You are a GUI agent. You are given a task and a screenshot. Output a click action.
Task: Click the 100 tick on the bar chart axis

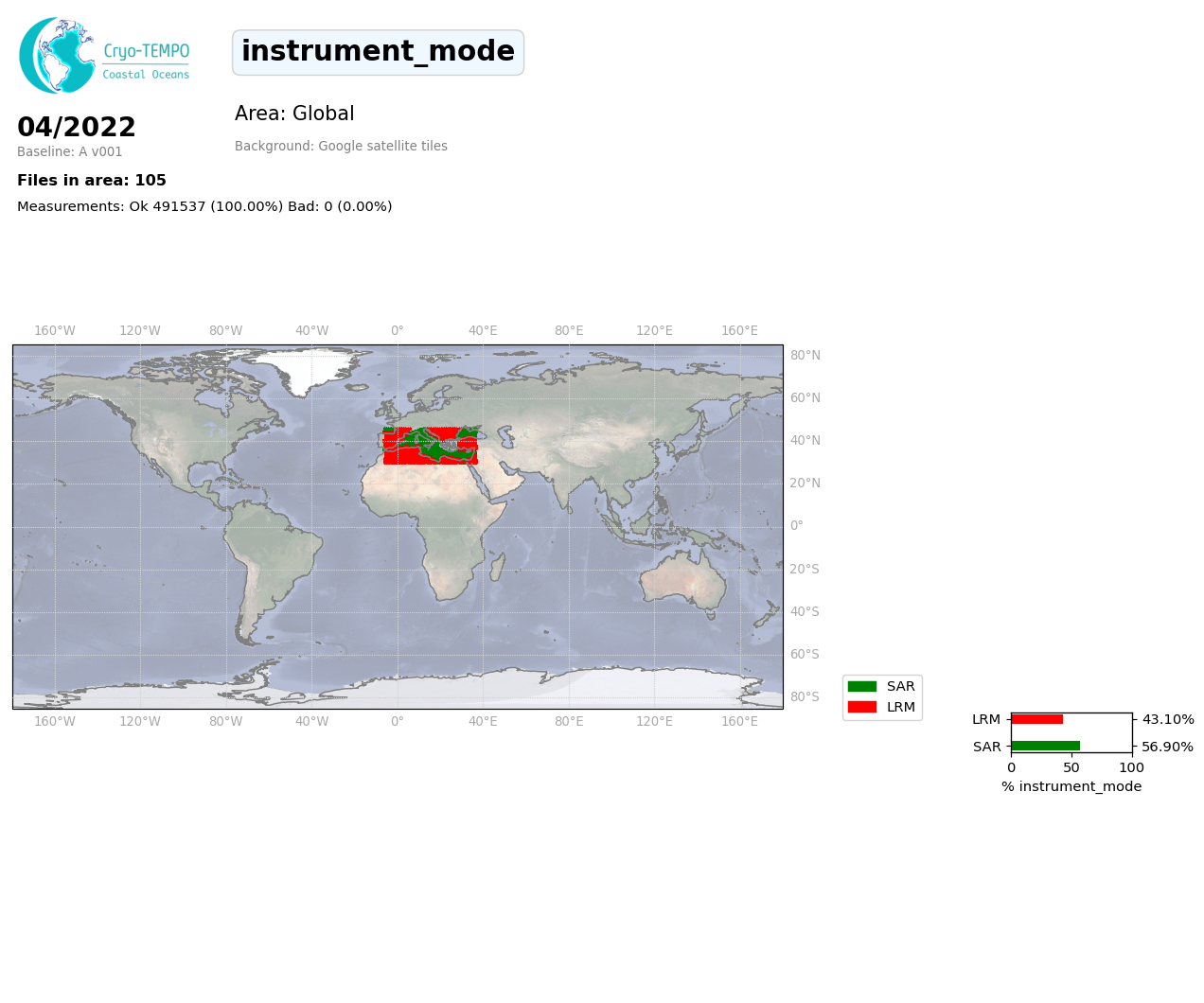[1131, 767]
